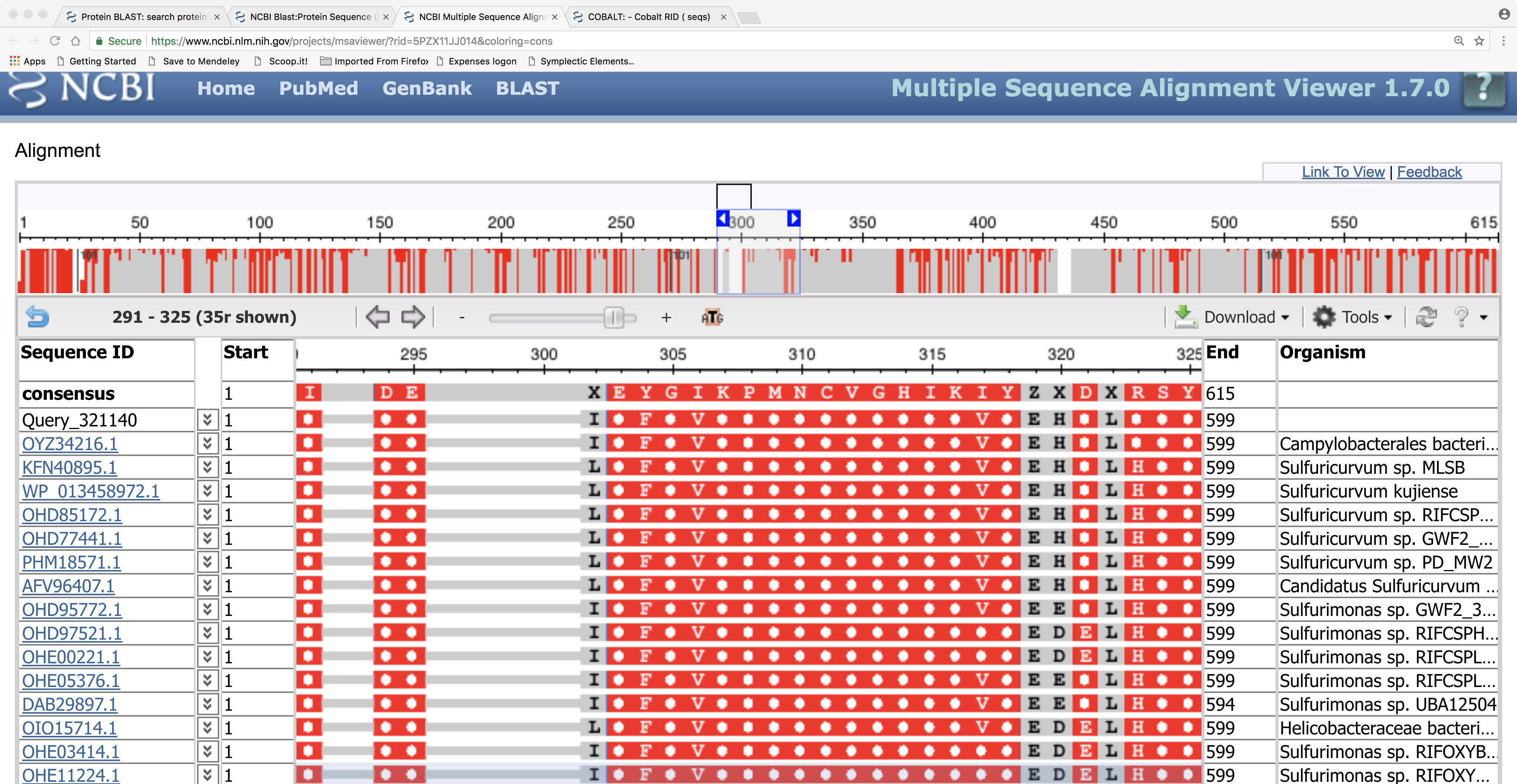
Task: Open sequence link WP_013458972.1
Action: coord(91,491)
